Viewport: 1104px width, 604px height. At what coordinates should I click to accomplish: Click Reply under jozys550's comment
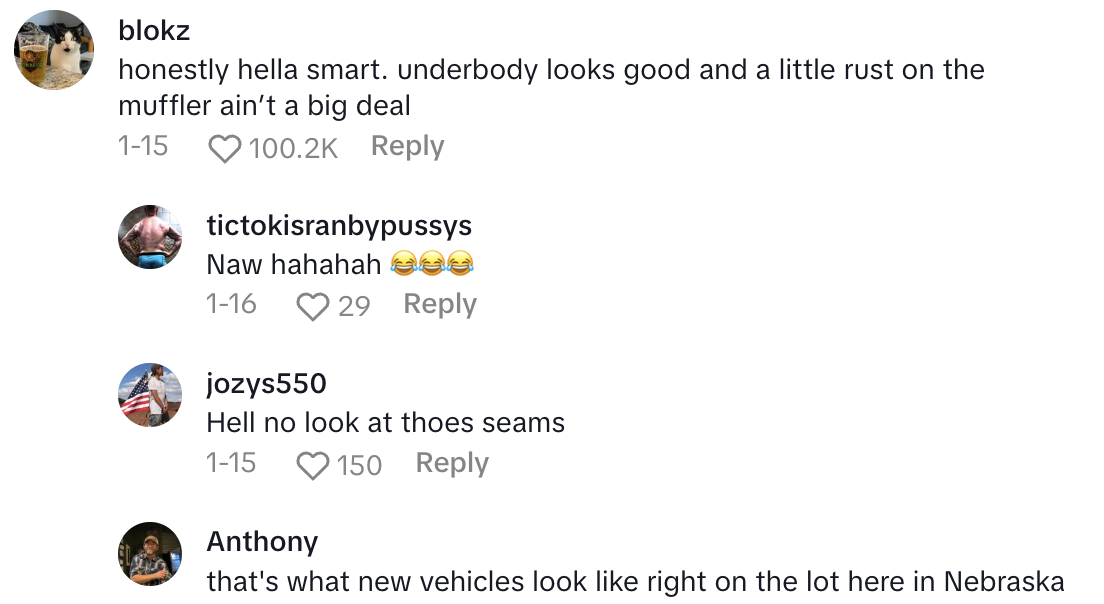451,463
